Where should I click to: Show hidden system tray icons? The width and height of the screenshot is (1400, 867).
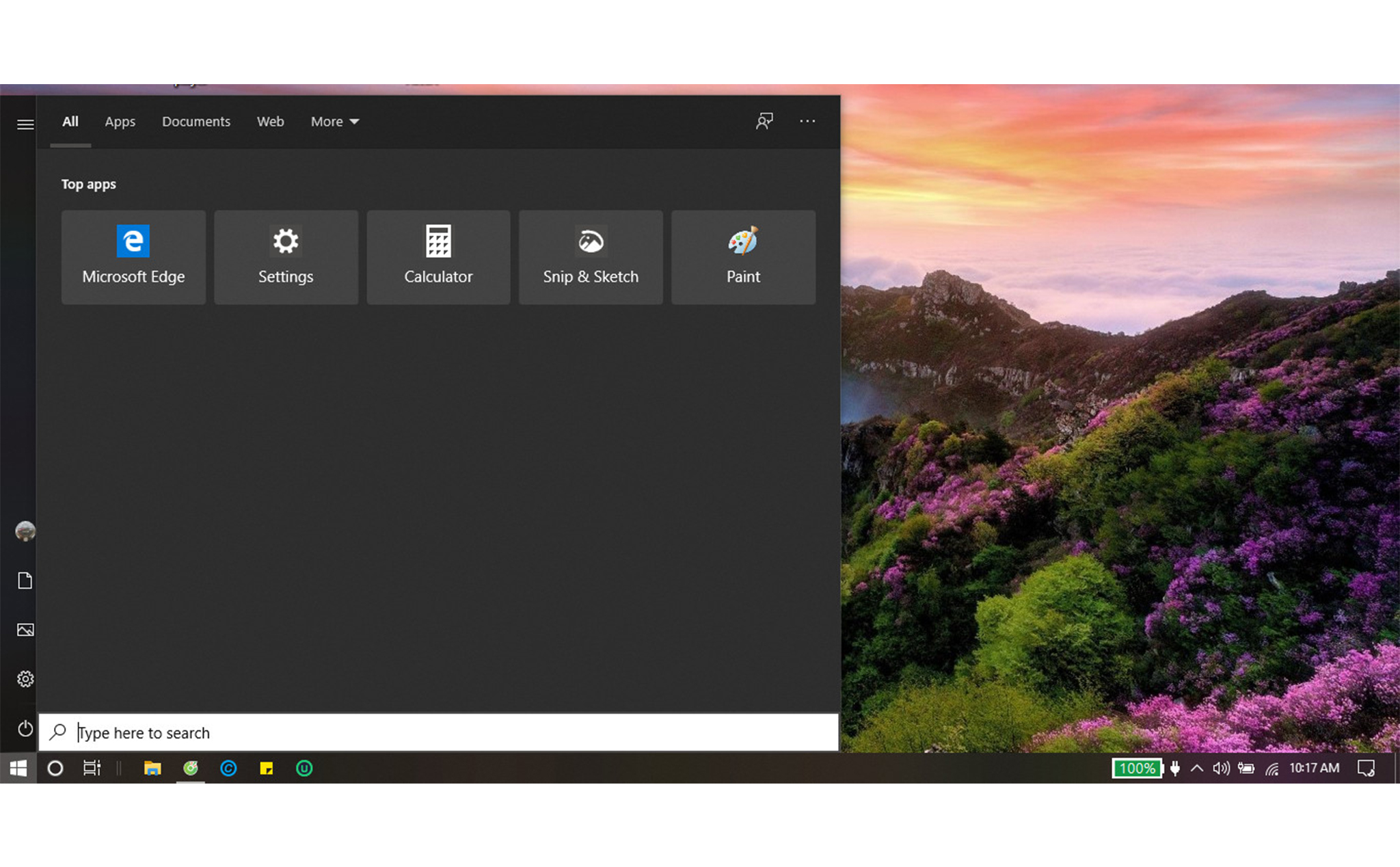point(1197,768)
